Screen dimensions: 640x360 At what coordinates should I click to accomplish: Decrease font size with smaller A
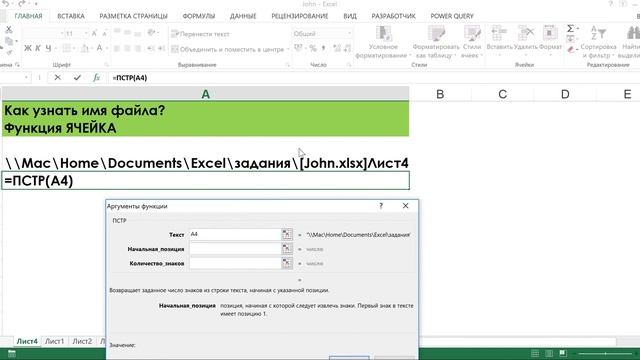click(104, 34)
